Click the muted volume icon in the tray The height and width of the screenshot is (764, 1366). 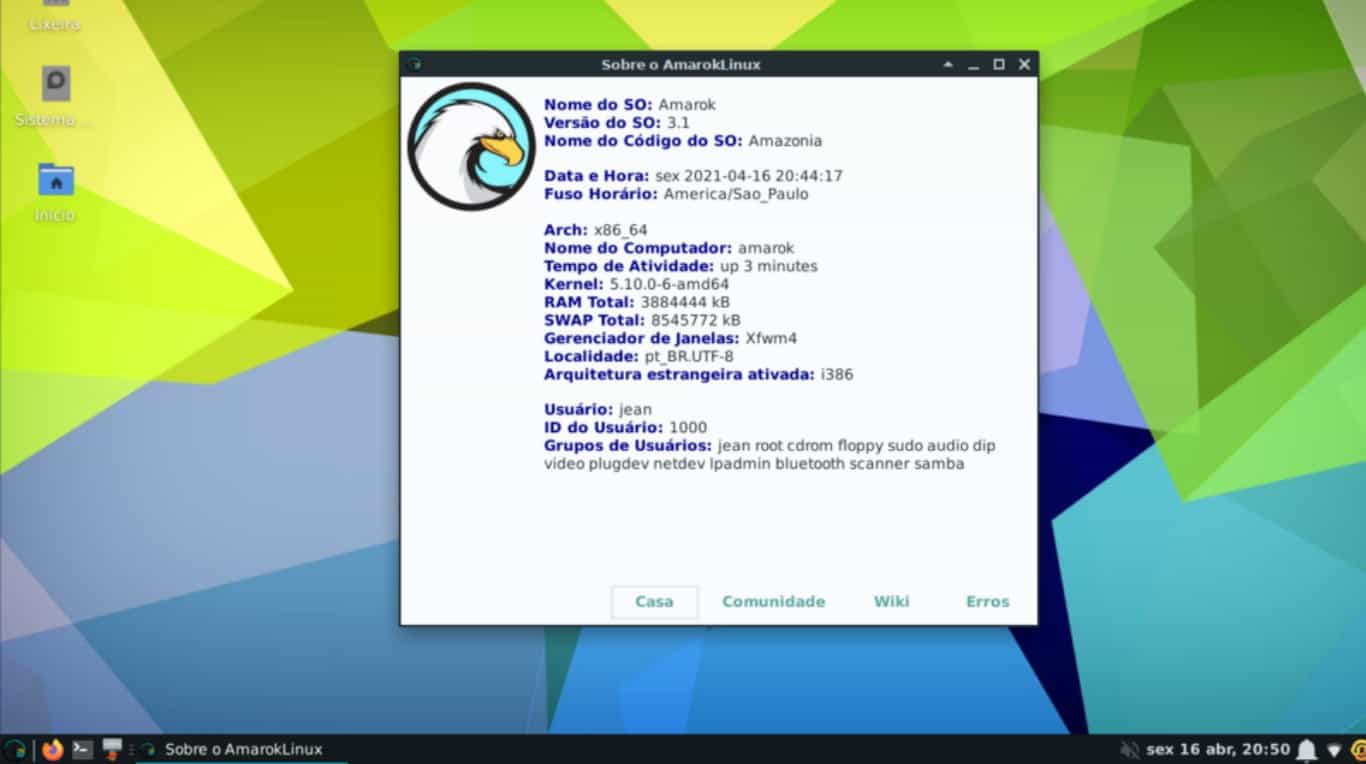1130,749
